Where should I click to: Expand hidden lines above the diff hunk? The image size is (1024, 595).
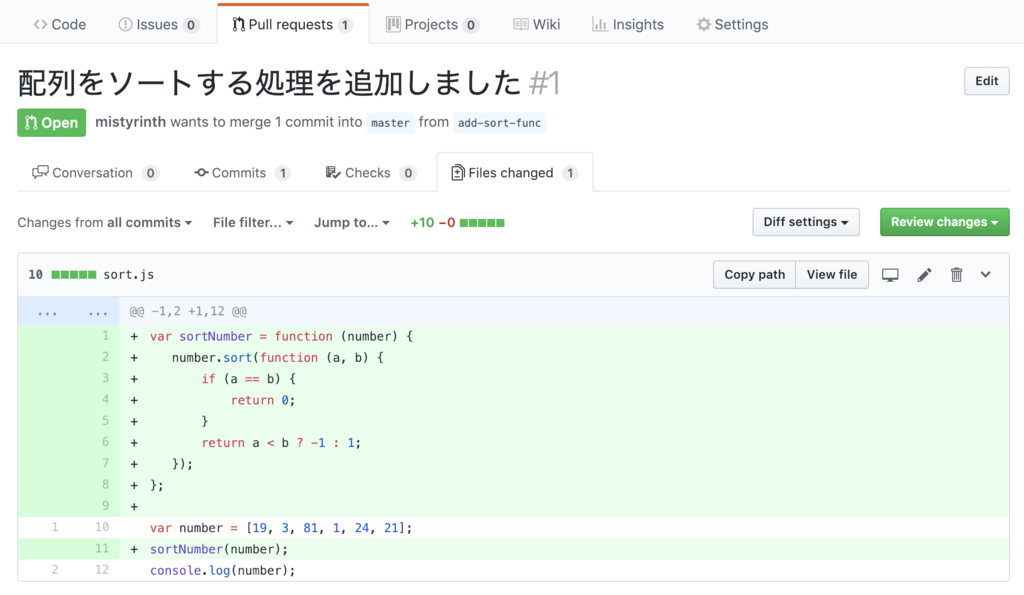click(x=69, y=312)
